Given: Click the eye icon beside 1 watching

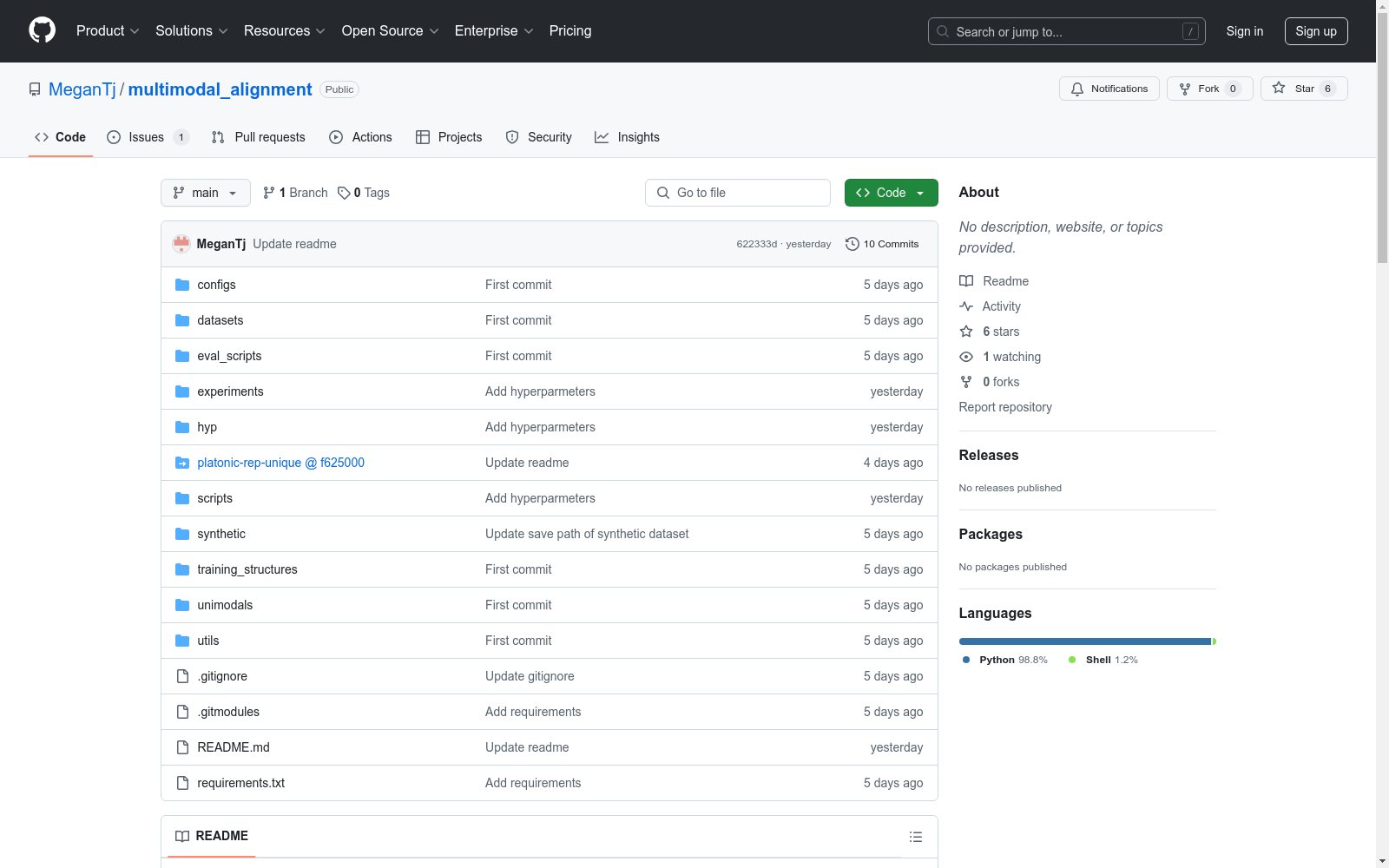Looking at the screenshot, I should (966, 357).
